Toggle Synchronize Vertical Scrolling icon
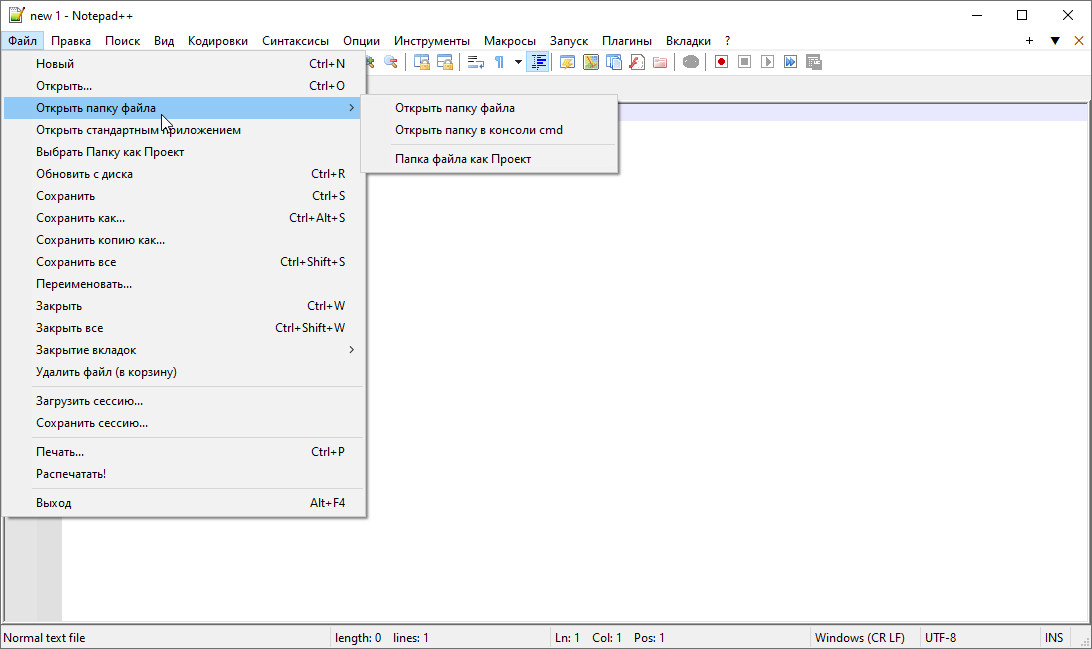Image resolution: width=1092 pixels, height=649 pixels. point(422,62)
